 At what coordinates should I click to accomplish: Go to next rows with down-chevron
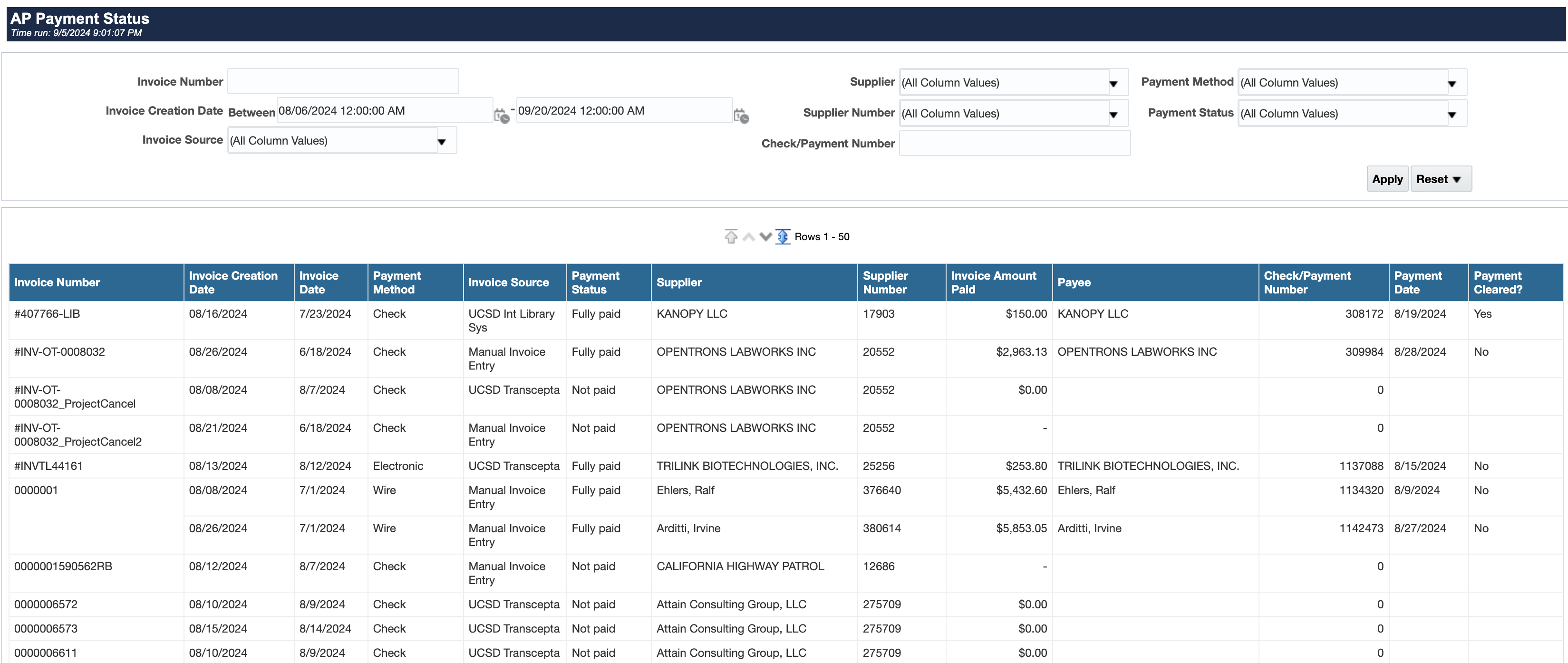(766, 236)
